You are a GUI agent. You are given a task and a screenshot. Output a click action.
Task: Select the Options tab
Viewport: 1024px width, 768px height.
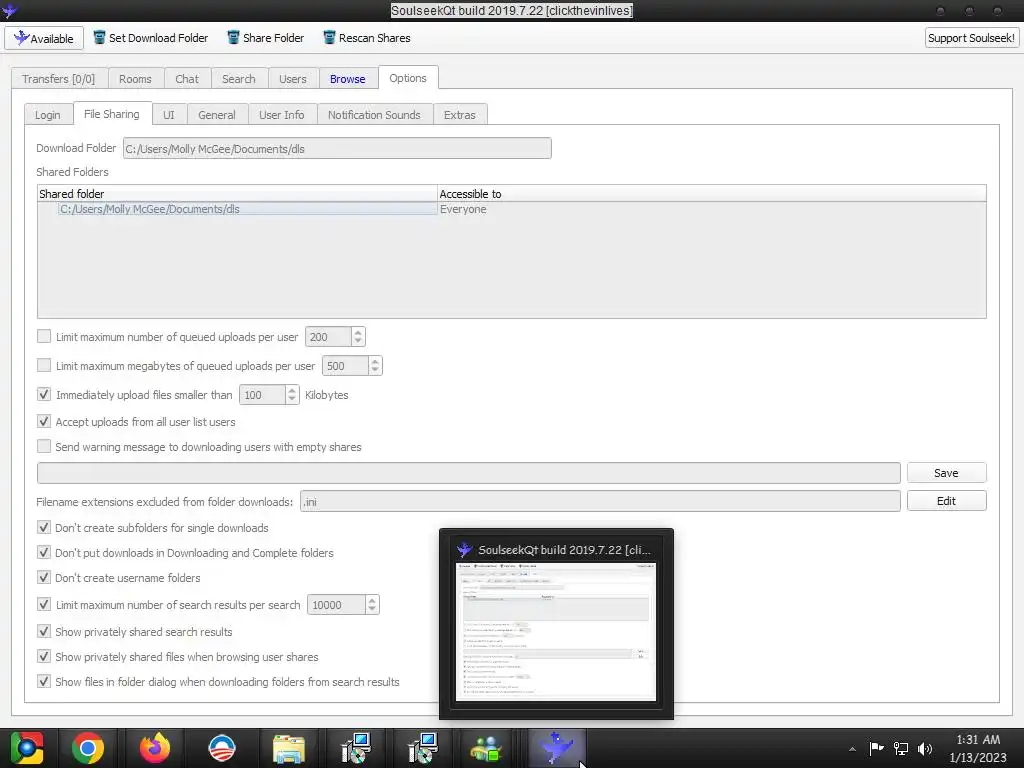coord(408,78)
